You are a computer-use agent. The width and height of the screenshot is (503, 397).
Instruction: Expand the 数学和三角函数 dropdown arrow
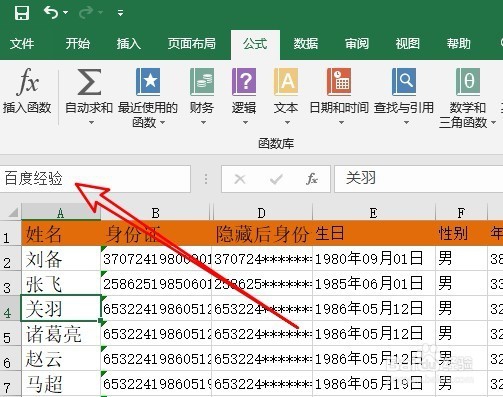click(493, 123)
